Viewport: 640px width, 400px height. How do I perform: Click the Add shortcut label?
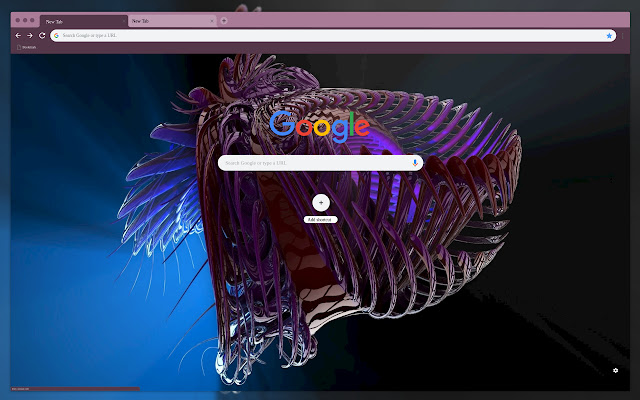tap(320, 220)
